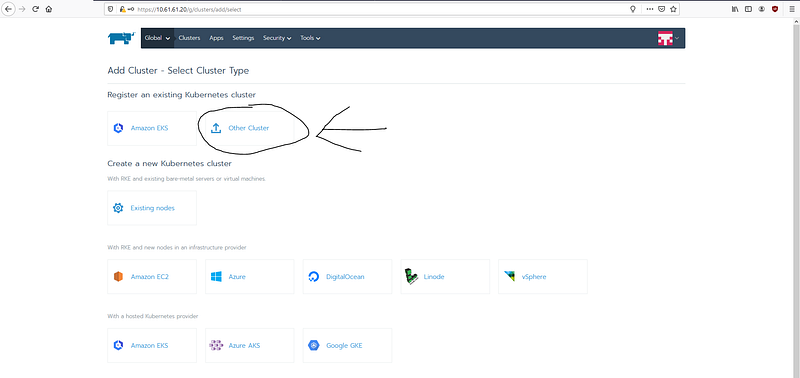
Task: Click the Linode logo icon
Action: tap(411, 276)
